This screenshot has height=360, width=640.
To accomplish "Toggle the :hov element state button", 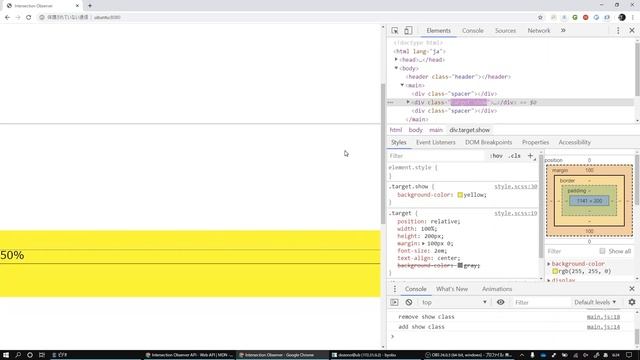I will coord(496,156).
